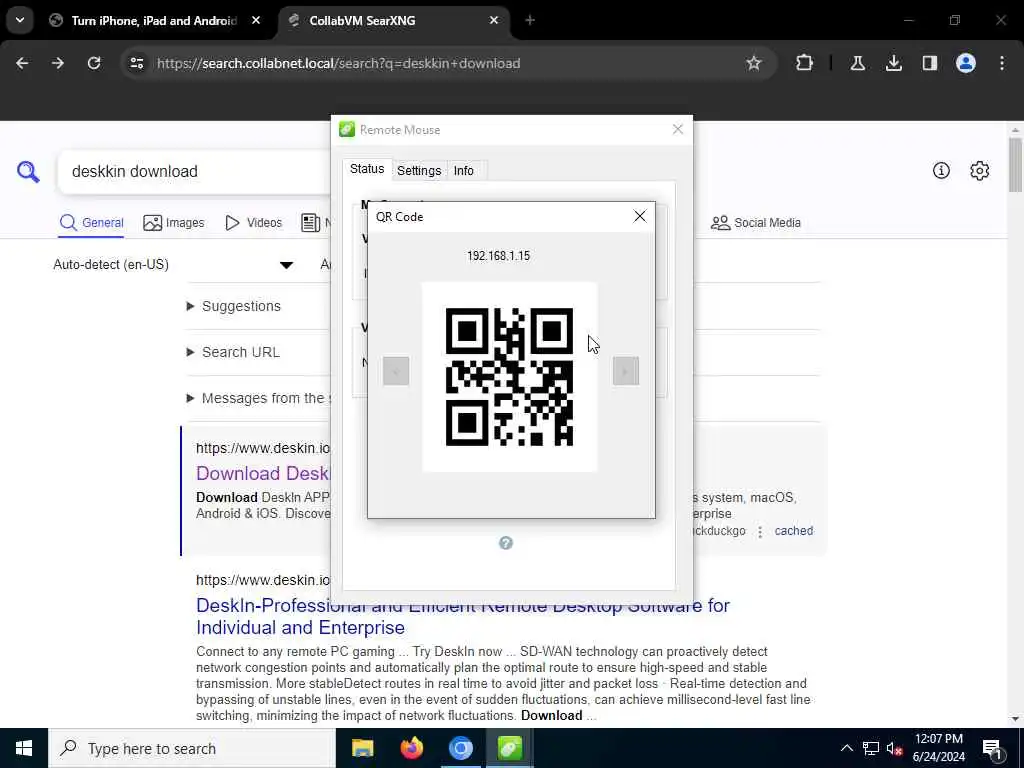This screenshot has height=768, width=1024.
Task: Open the Windows Start menu
Action: (x=24, y=748)
